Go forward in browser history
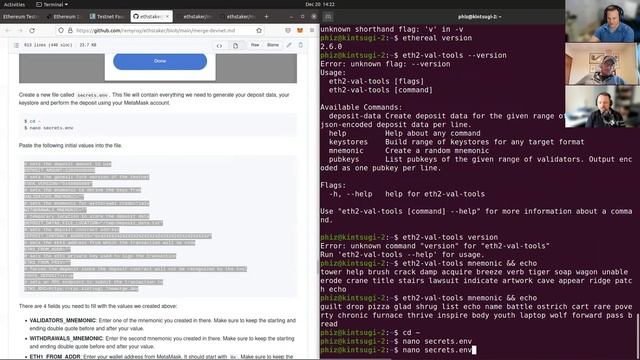The height and width of the screenshot is (360, 640). click(x=20, y=31)
